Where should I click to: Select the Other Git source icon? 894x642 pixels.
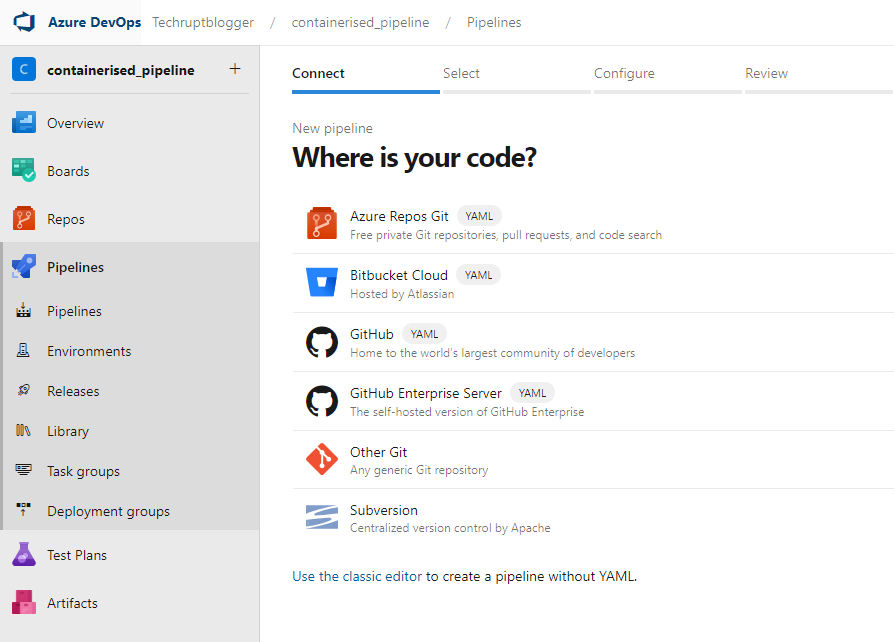coord(322,460)
